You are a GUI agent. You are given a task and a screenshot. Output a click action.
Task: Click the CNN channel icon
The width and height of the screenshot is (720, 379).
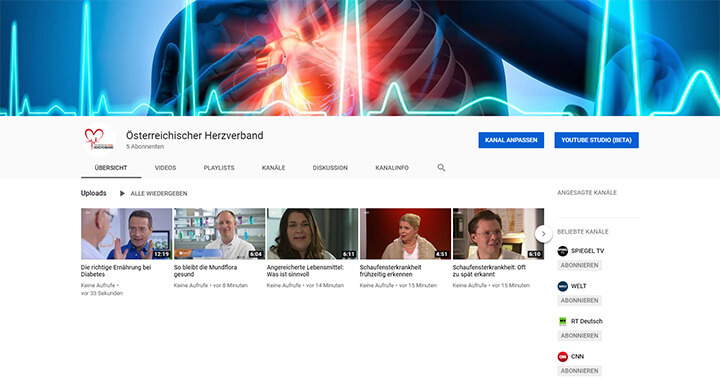click(x=562, y=356)
